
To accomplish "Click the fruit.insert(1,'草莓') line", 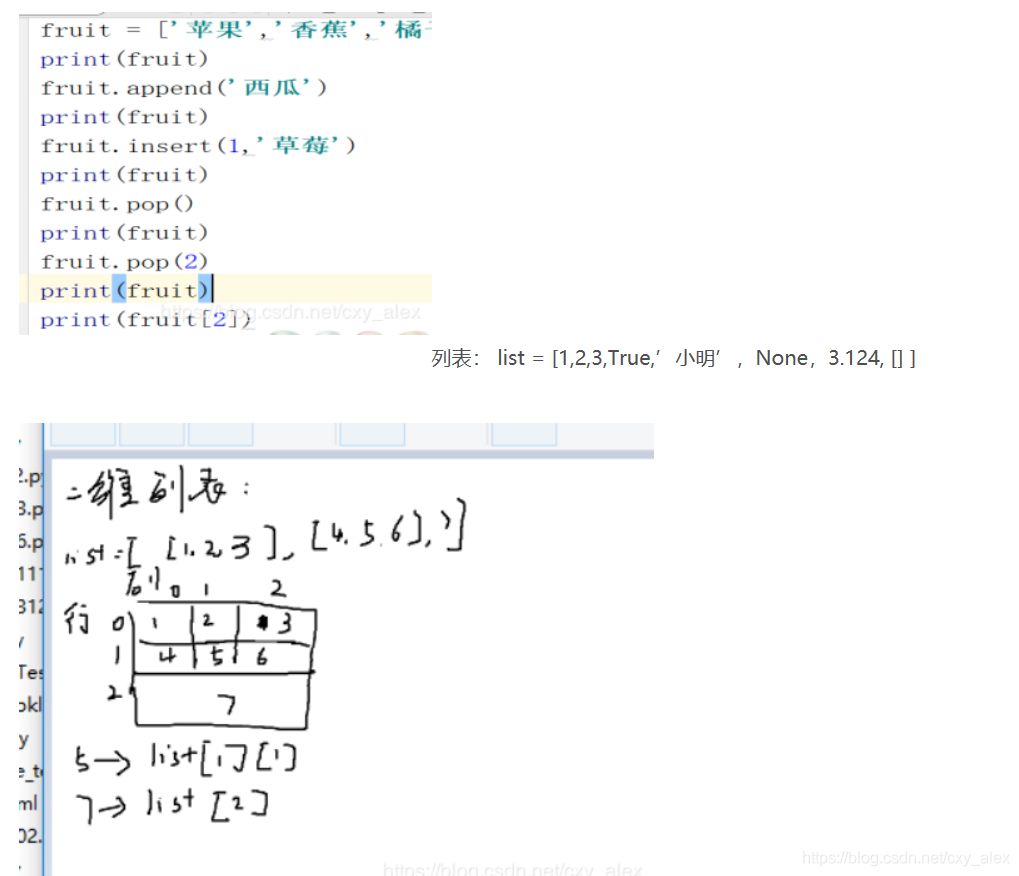I will tap(198, 146).
